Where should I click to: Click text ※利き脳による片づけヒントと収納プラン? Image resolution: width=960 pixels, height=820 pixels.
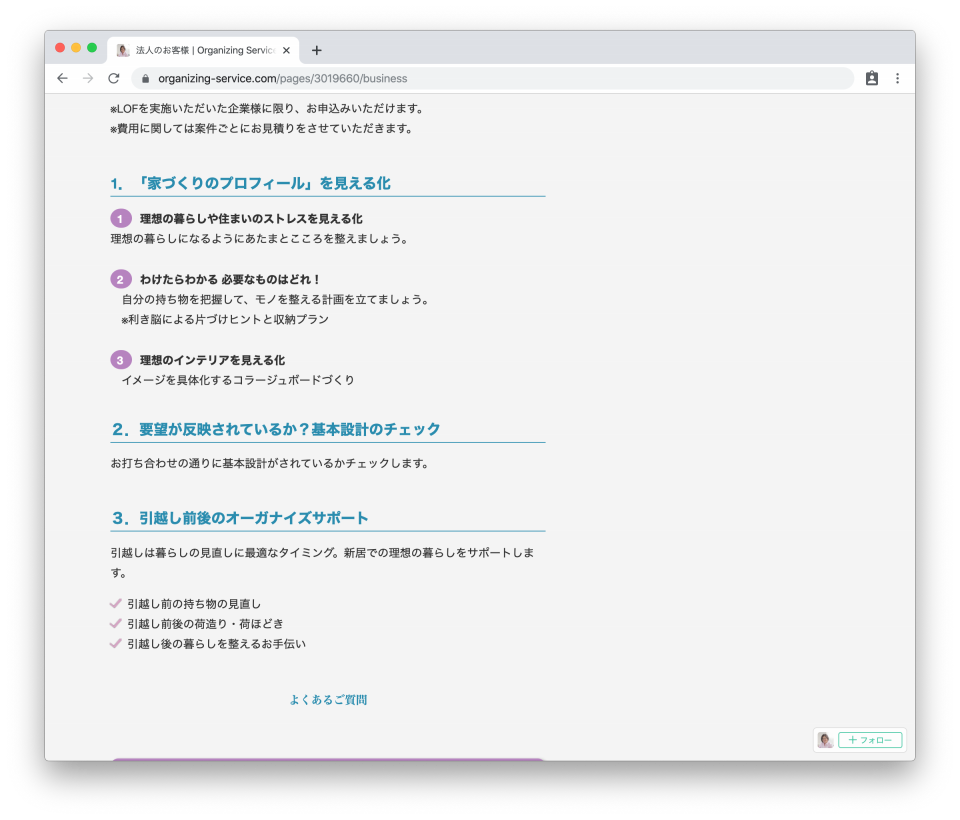tap(225, 320)
